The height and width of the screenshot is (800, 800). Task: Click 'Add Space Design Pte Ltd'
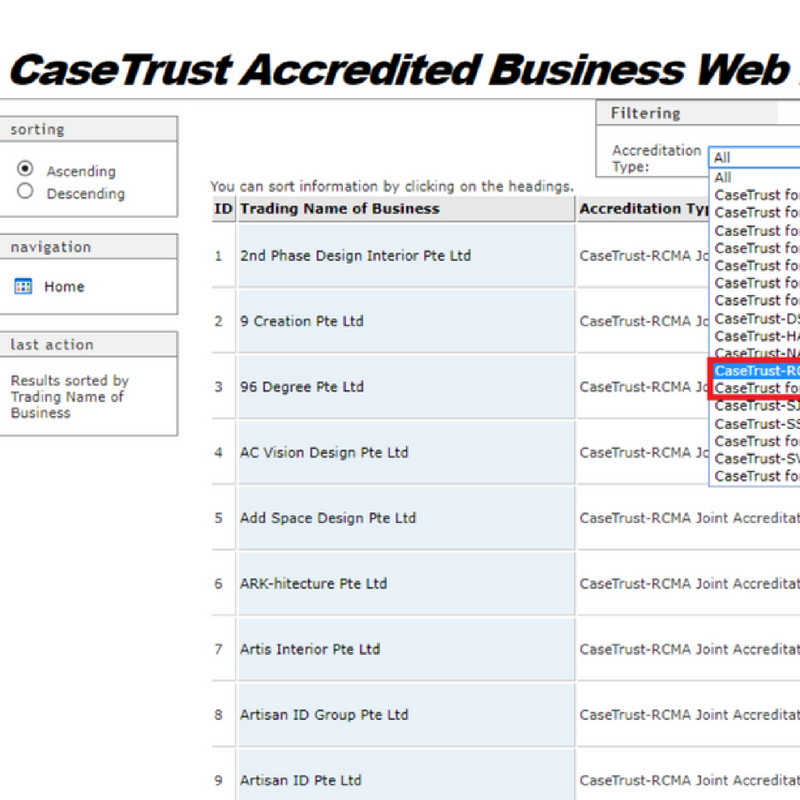click(x=328, y=518)
